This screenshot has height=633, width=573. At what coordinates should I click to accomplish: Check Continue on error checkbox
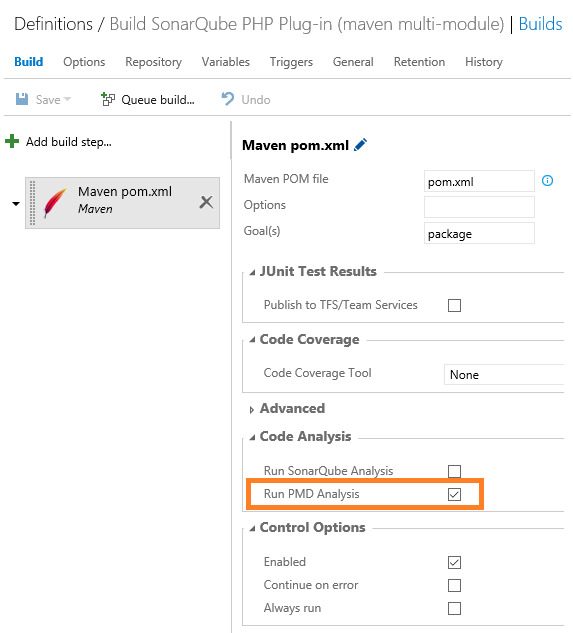454,585
